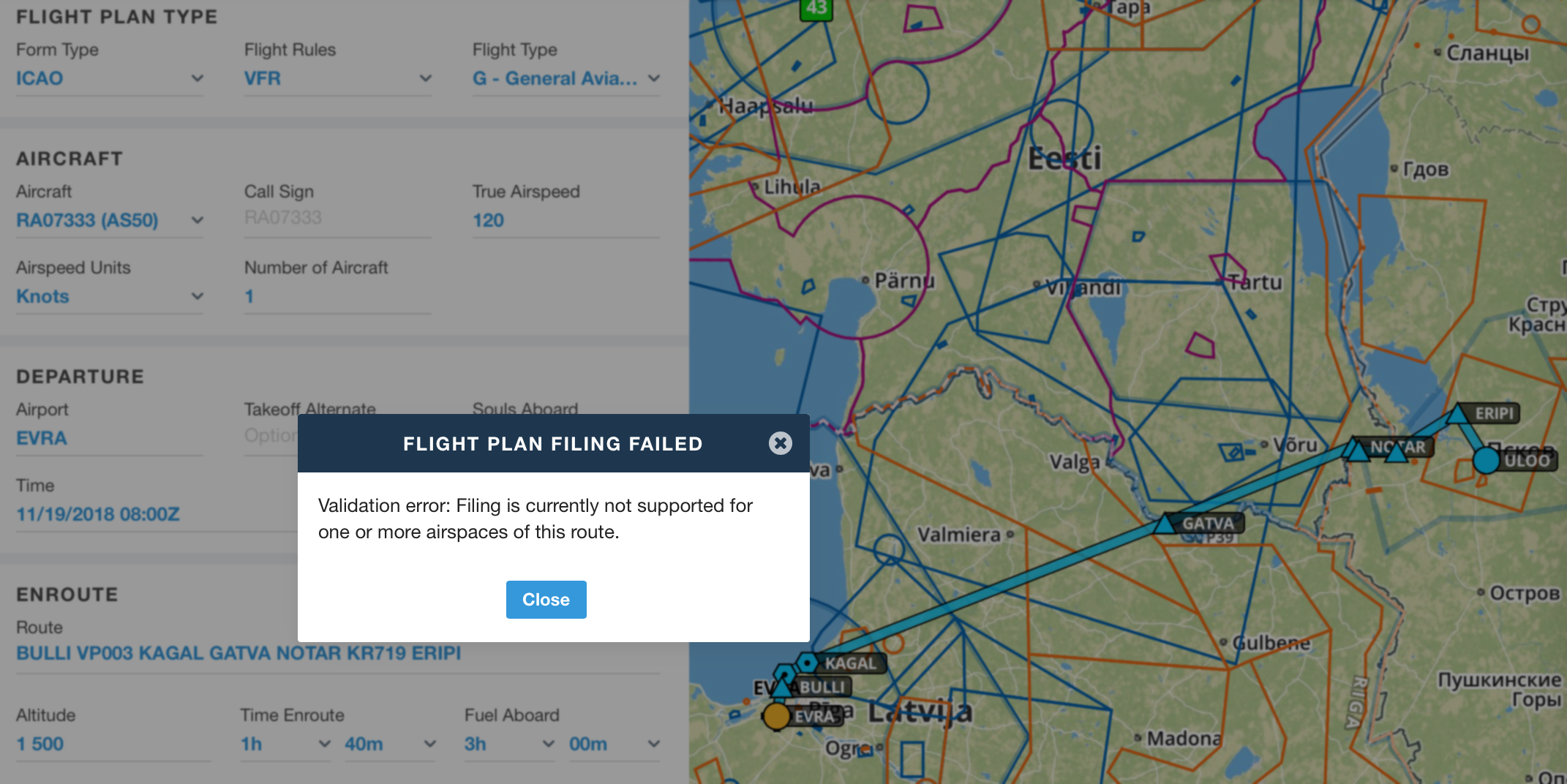Click the blue Close button
The image size is (1567, 784).
(546, 600)
